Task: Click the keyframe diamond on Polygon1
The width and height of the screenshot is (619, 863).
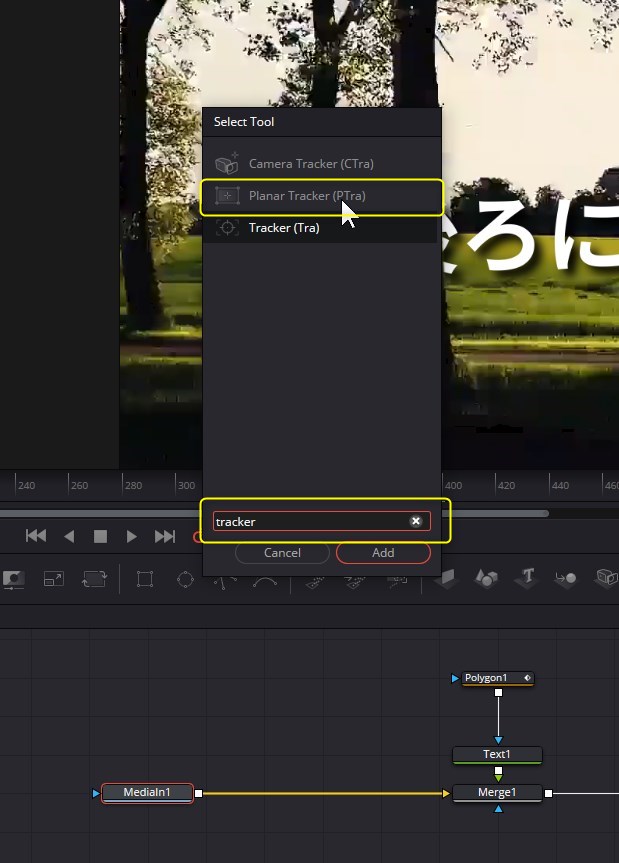Action: (527, 678)
